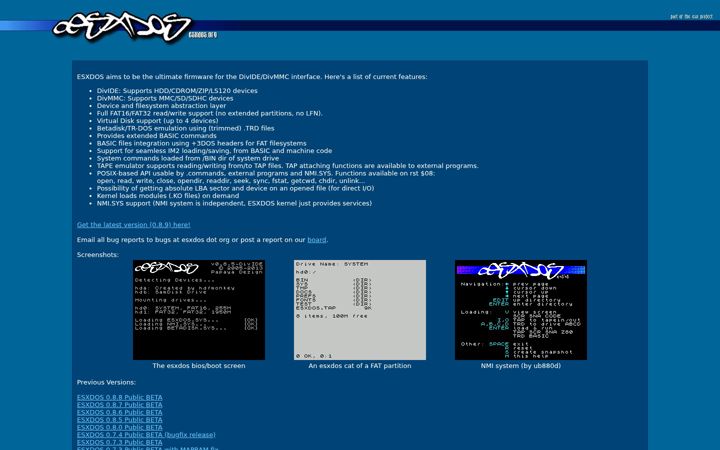Screen dimensions: 720x450
Task: Click the 'open, read, write, close, opendir' function list line
Action: tap(231, 180)
